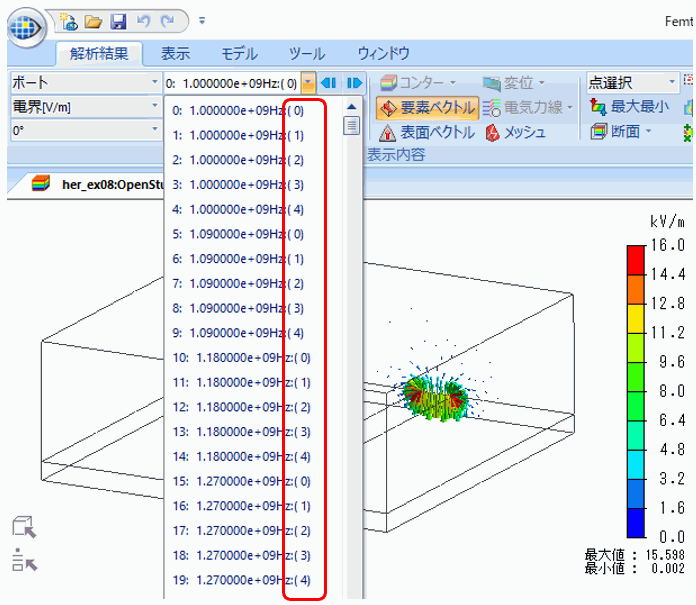Screen dimensions: 696x605
Task: Select list entry 10: 1.180000e+09Hz:(0)
Action: 241,357
